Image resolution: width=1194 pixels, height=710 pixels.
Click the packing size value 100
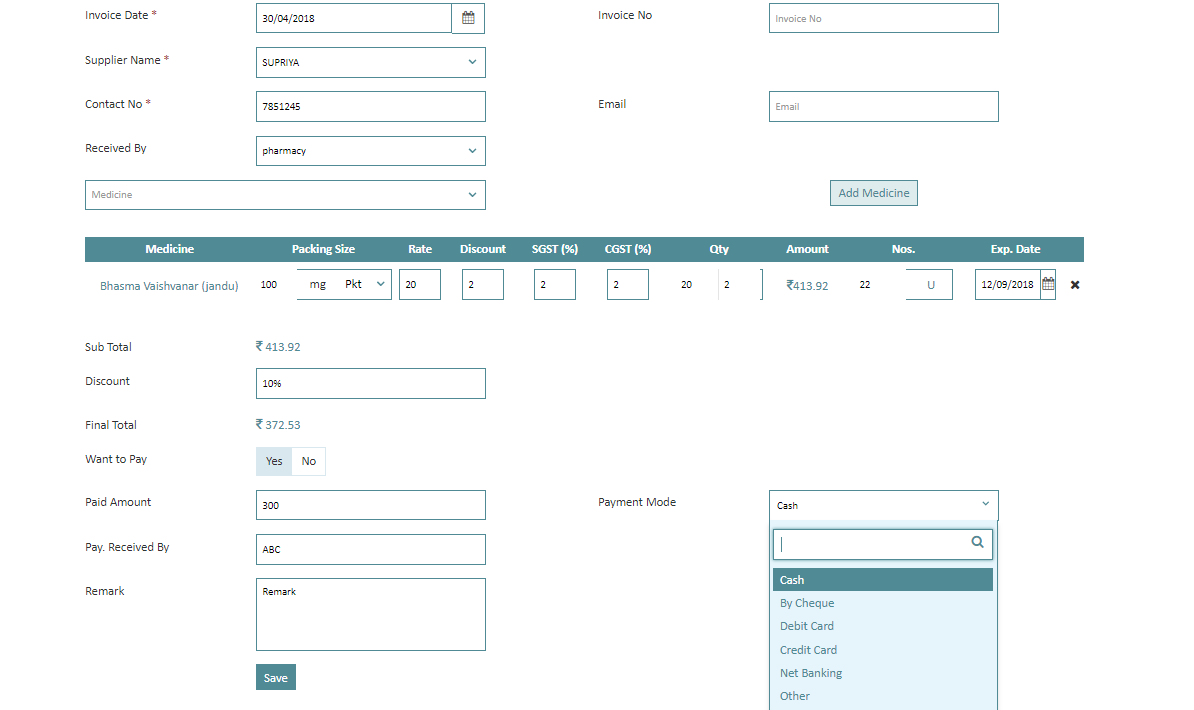pyautogui.click(x=269, y=284)
